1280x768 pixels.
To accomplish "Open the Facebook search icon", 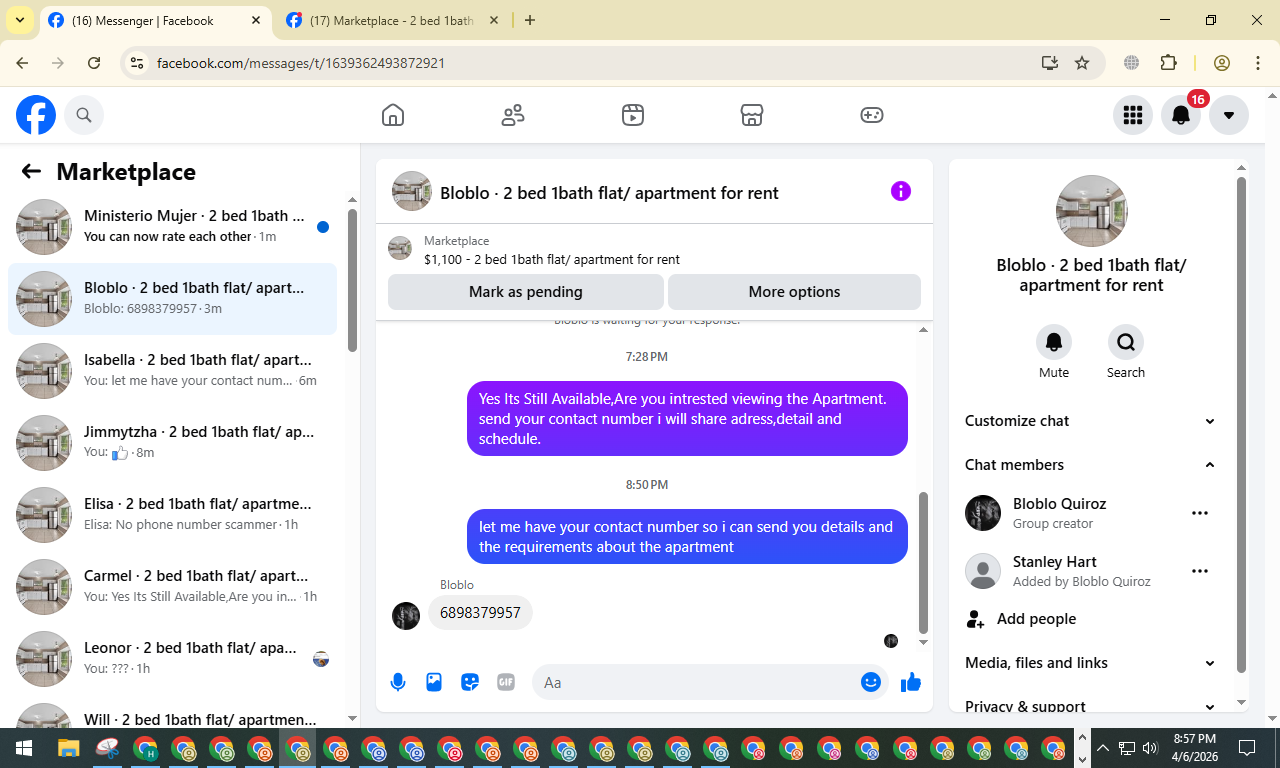I will point(84,115).
